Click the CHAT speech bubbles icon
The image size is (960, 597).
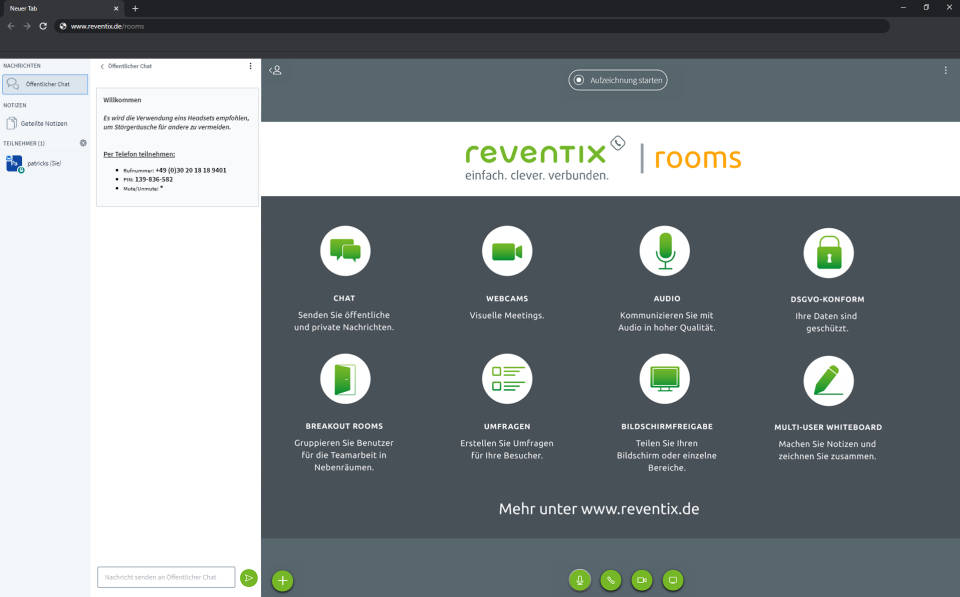coord(345,251)
